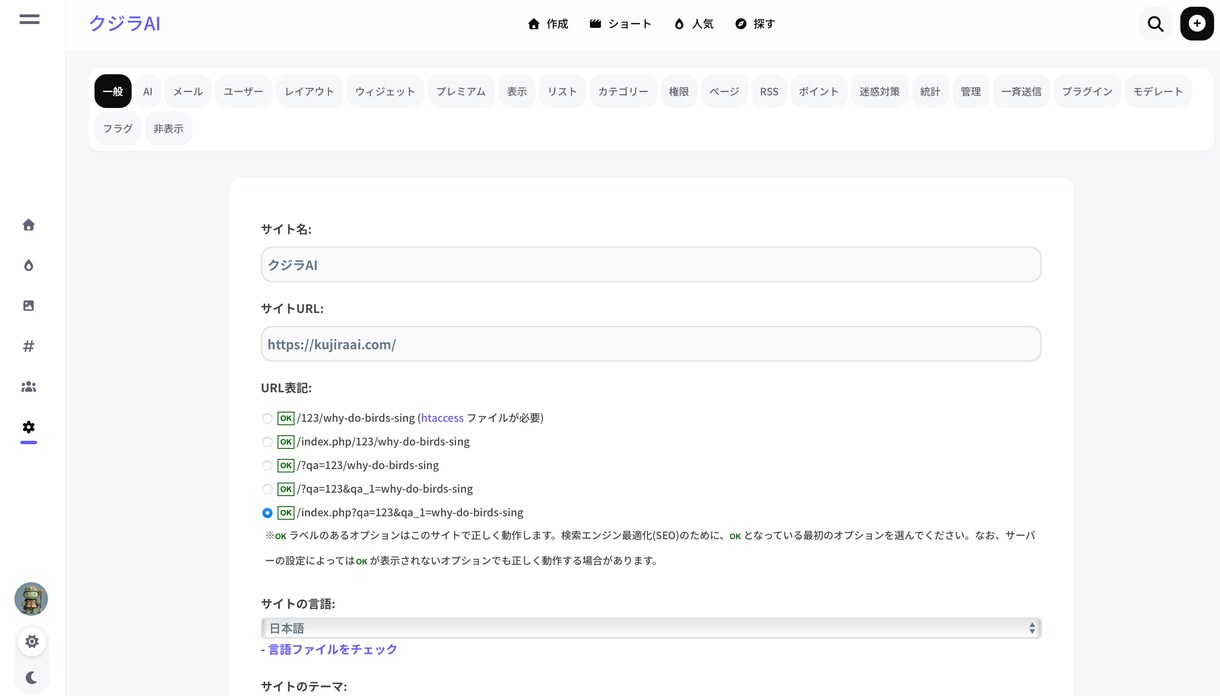Viewport: 1220px width, 696px height.
Task: Open the sidebar image gallery icon
Action: (x=29, y=306)
